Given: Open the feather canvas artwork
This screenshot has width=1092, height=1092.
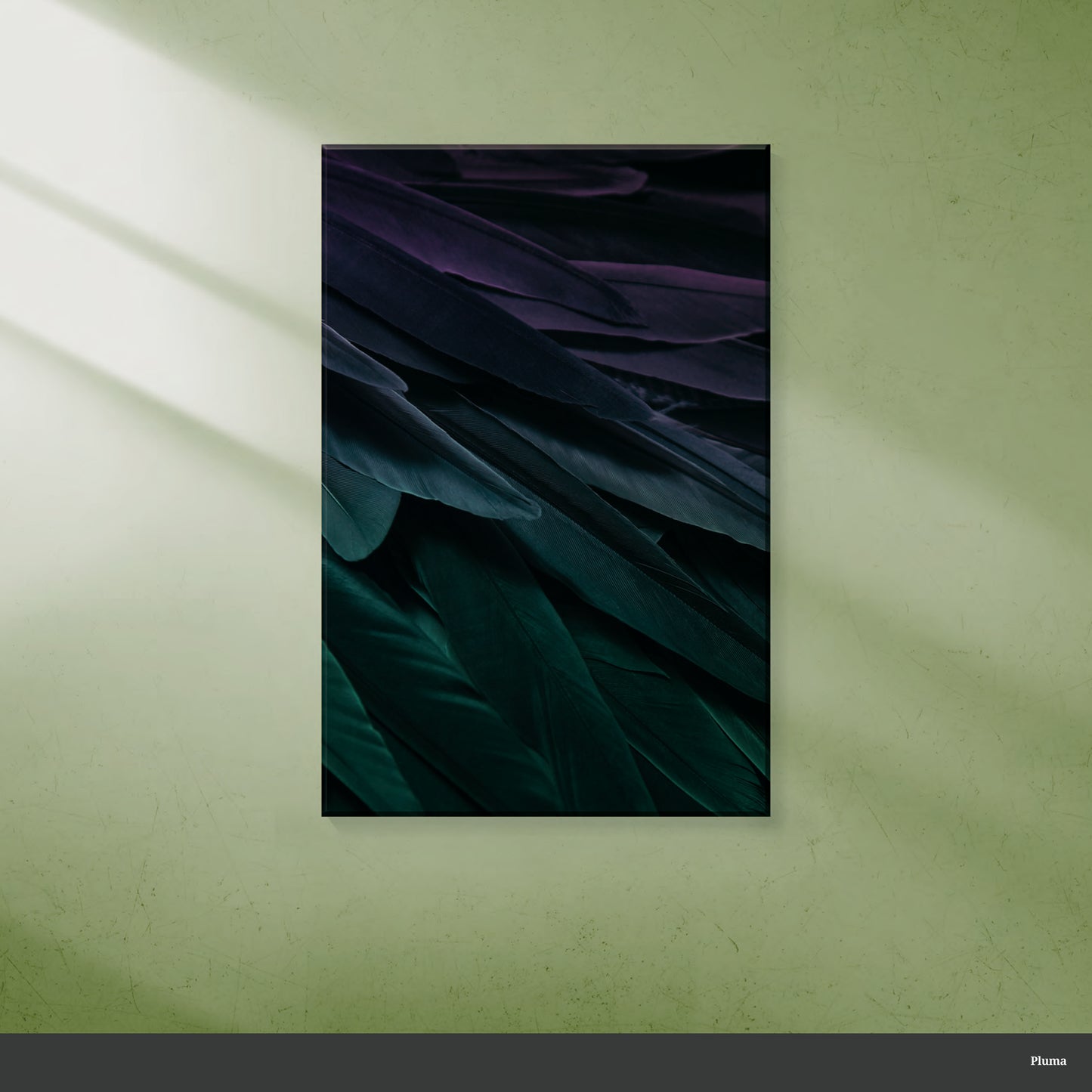Looking at the screenshot, I should [x=545, y=481].
